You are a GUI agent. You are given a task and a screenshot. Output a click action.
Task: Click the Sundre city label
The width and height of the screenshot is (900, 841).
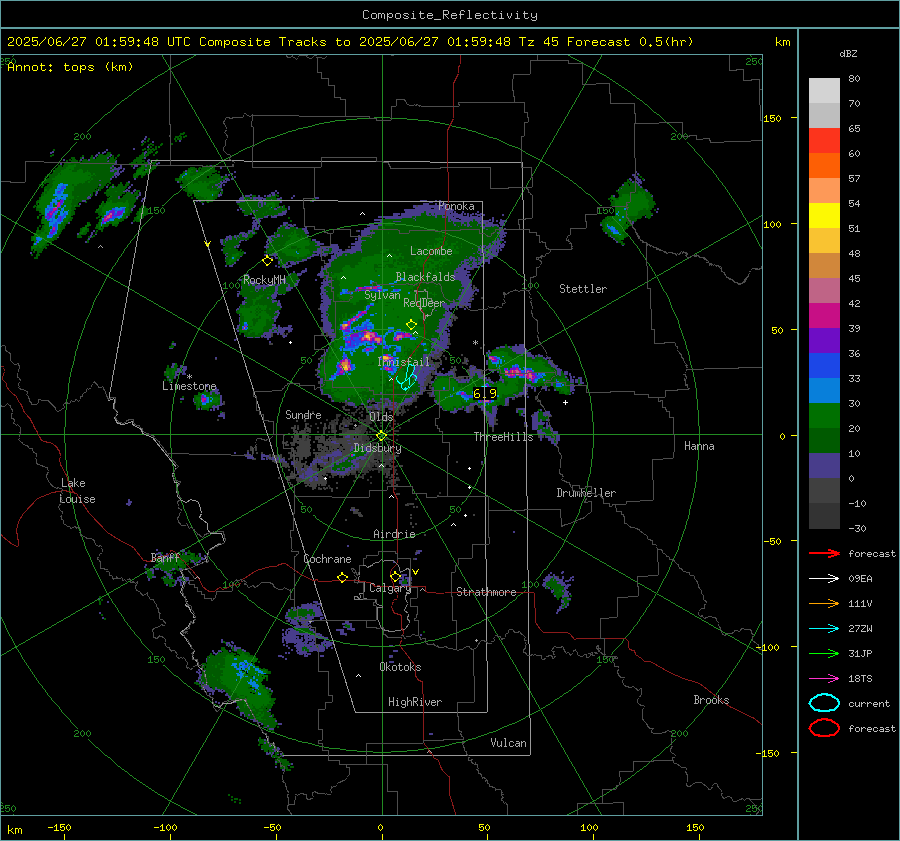coord(303,414)
